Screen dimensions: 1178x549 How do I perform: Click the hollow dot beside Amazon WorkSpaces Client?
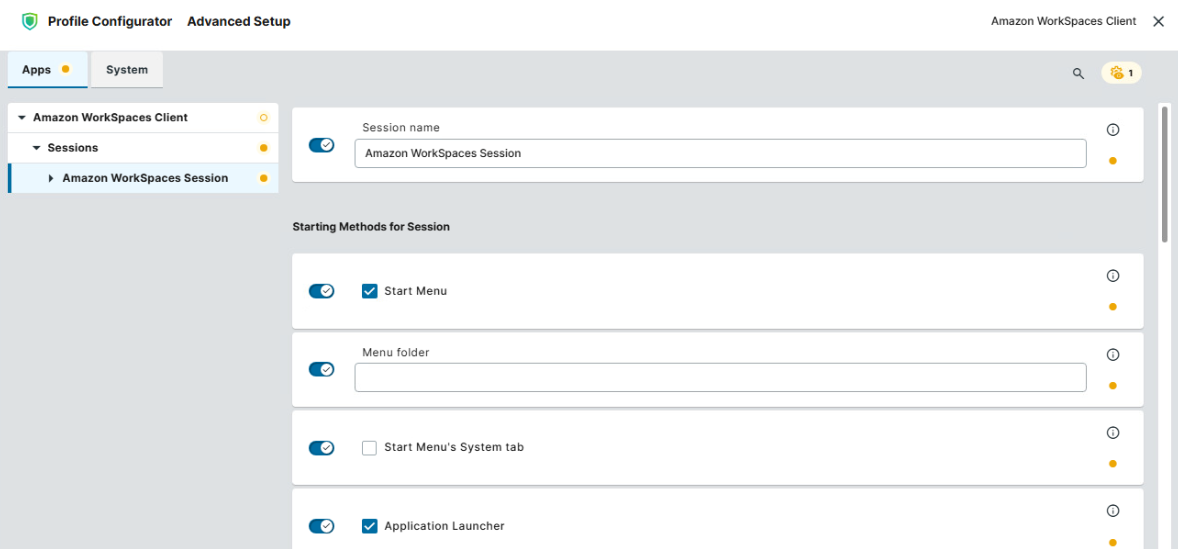pos(263,118)
